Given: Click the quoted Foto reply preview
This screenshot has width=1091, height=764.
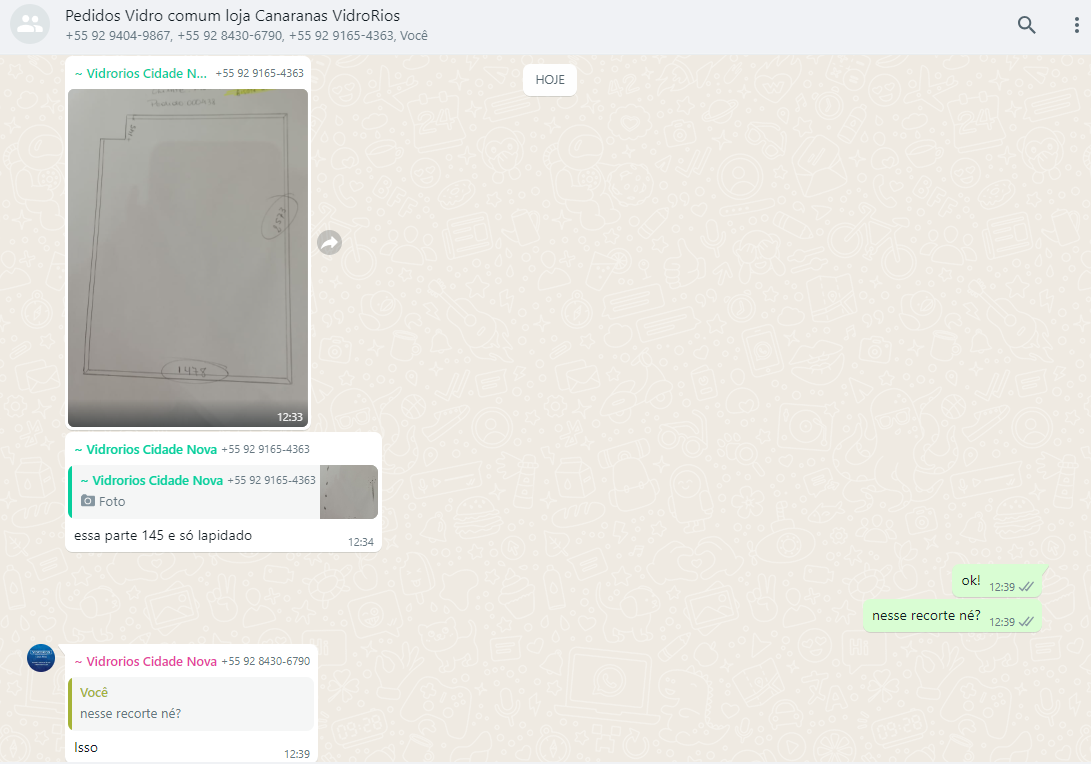Looking at the screenshot, I should 223,492.
